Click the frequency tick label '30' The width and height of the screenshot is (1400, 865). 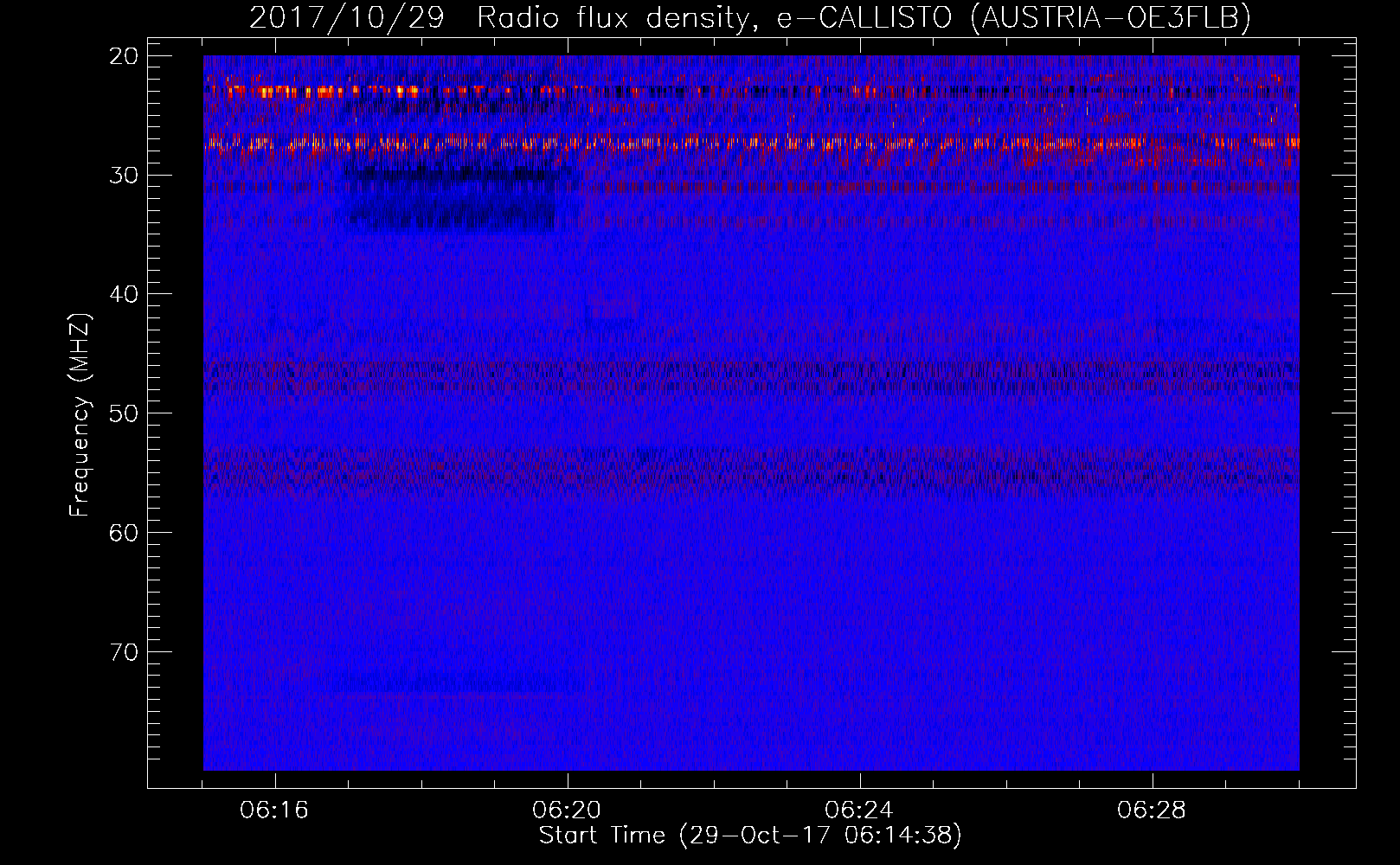pyautogui.click(x=124, y=176)
